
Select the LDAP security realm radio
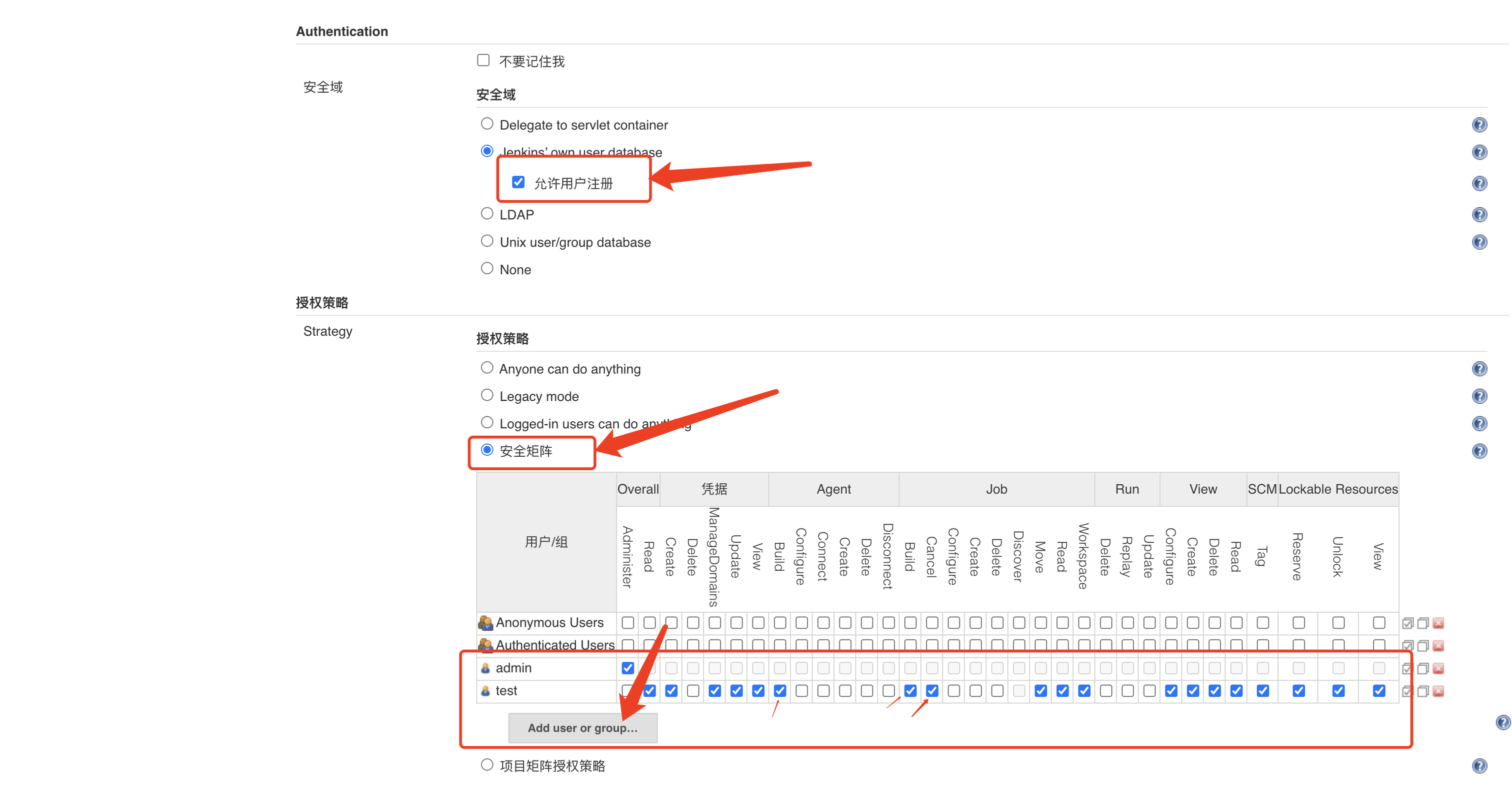(486, 214)
